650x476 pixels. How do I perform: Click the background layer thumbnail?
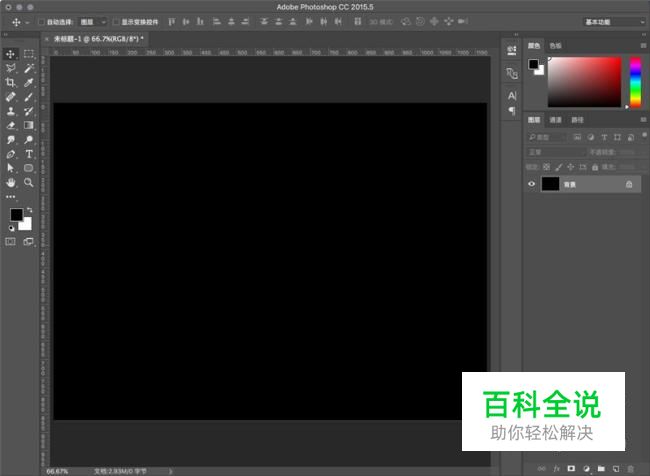(x=551, y=184)
